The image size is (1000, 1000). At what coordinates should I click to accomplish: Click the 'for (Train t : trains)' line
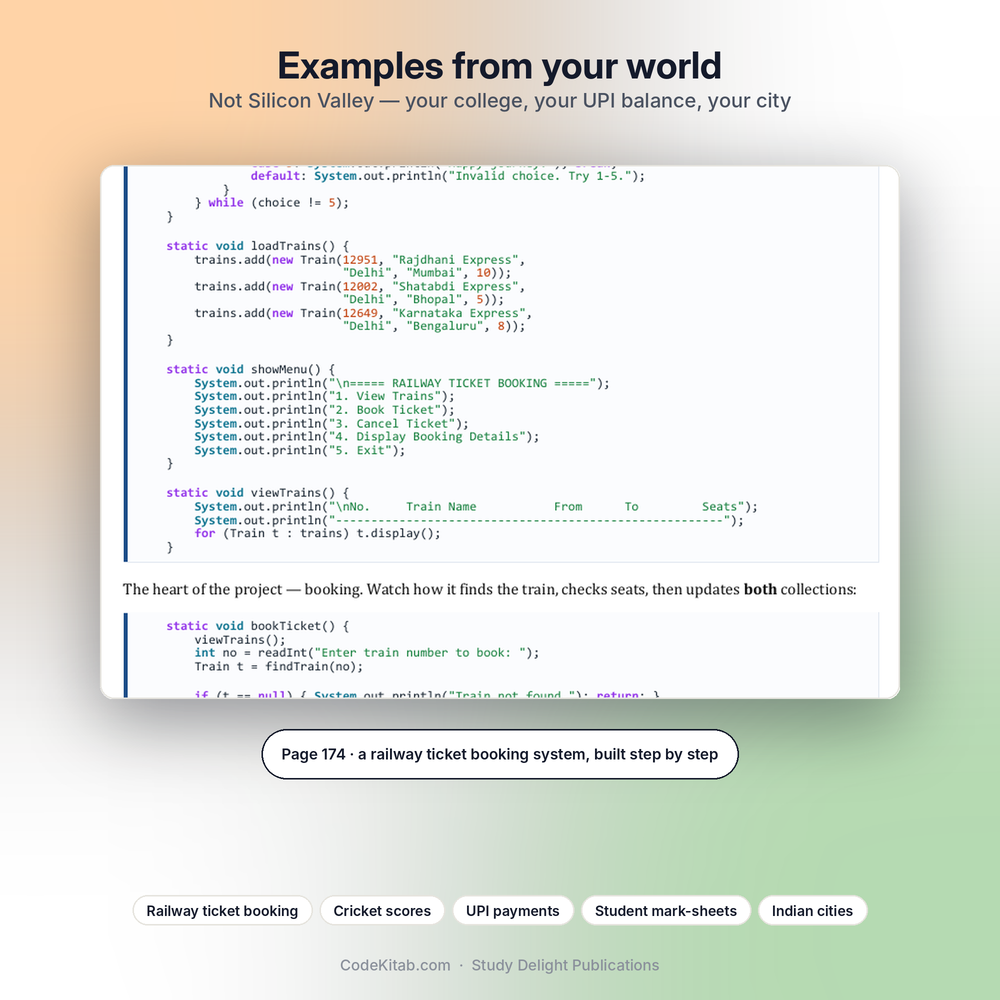(x=318, y=533)
